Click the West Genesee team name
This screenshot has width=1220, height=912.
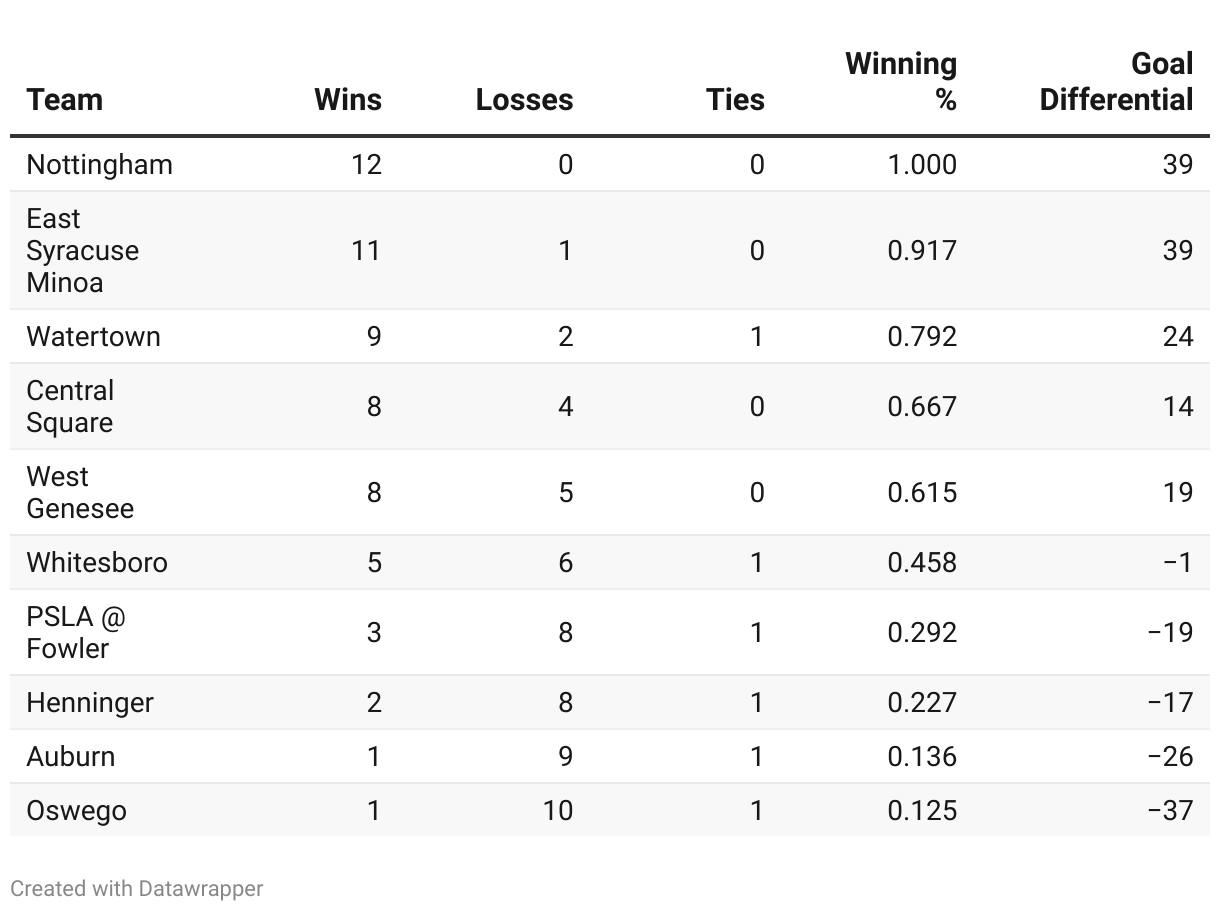[79, 492]
